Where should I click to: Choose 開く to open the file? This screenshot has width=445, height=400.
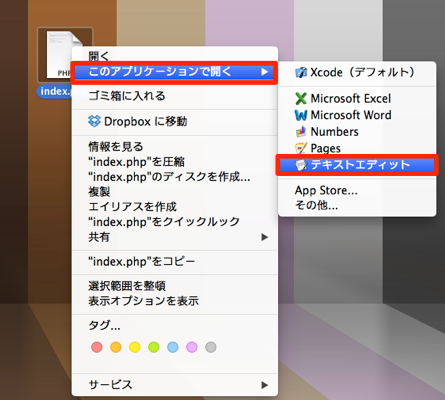(175, 56)
